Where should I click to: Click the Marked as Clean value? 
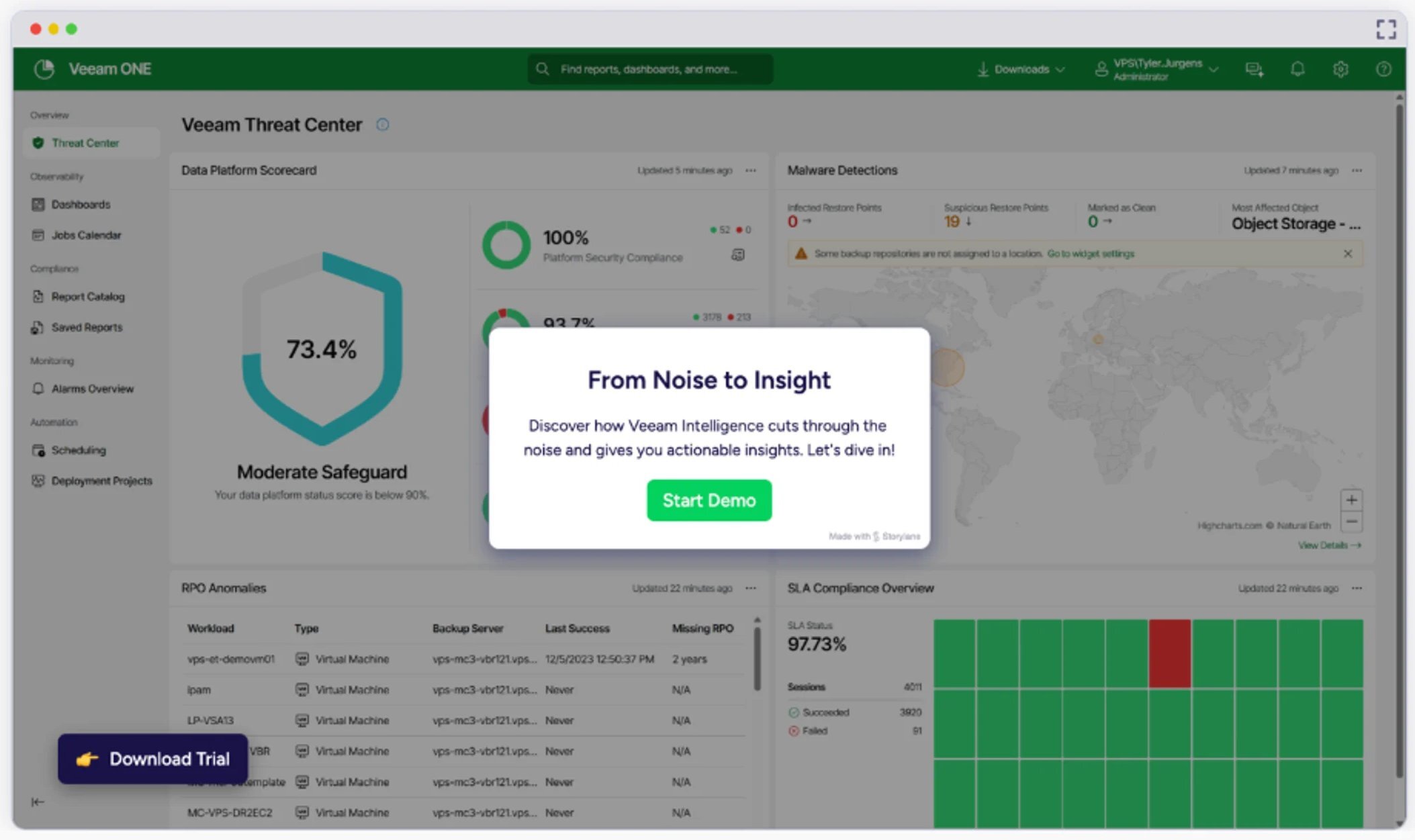1093,222
